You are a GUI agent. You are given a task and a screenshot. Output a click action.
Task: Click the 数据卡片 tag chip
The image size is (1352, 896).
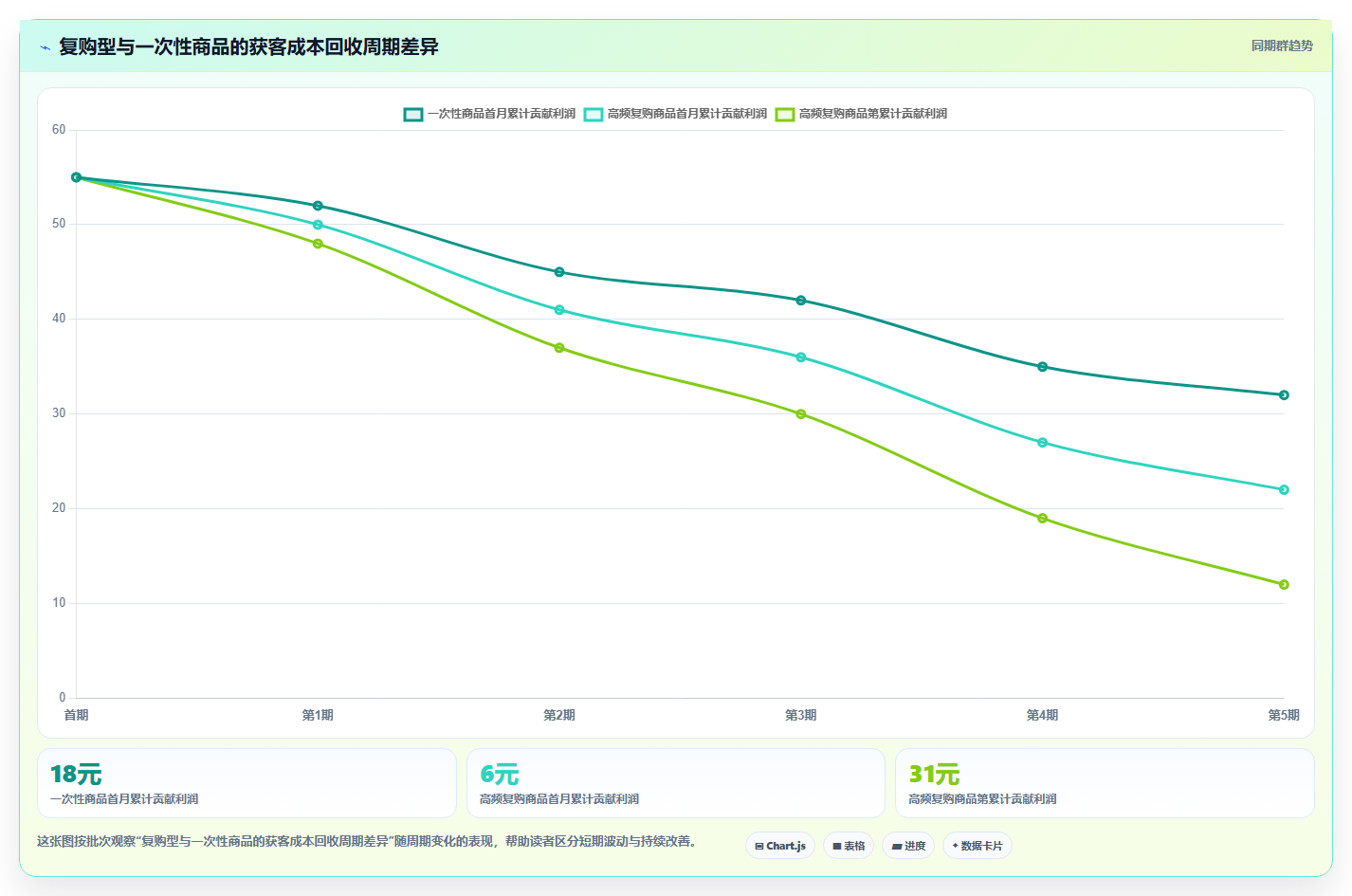click(x=977, y=846)
